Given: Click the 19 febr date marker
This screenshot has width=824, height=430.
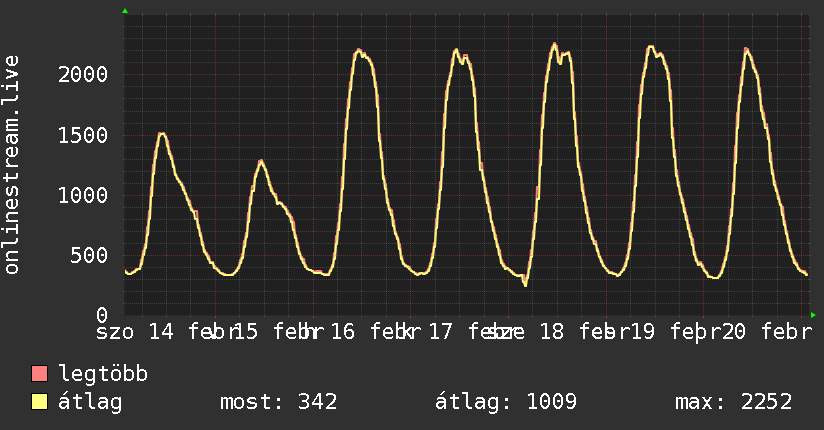Looking at the screenshot, I should pos(675,332).
